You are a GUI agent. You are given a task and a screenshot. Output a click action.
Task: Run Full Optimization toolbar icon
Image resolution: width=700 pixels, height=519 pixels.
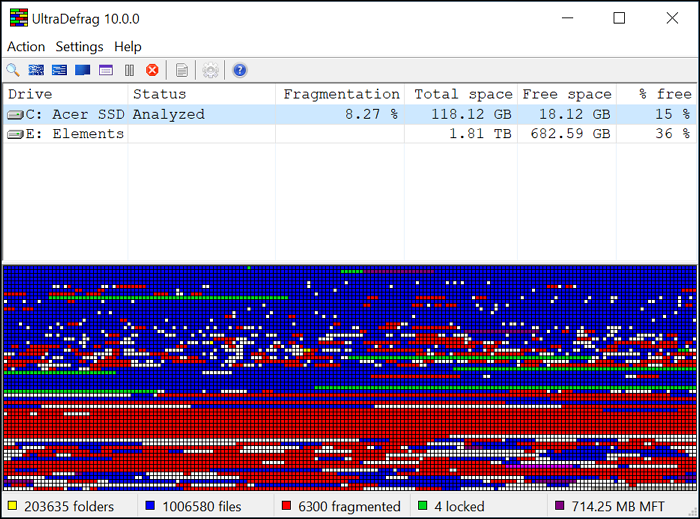(x=83, y=70)
